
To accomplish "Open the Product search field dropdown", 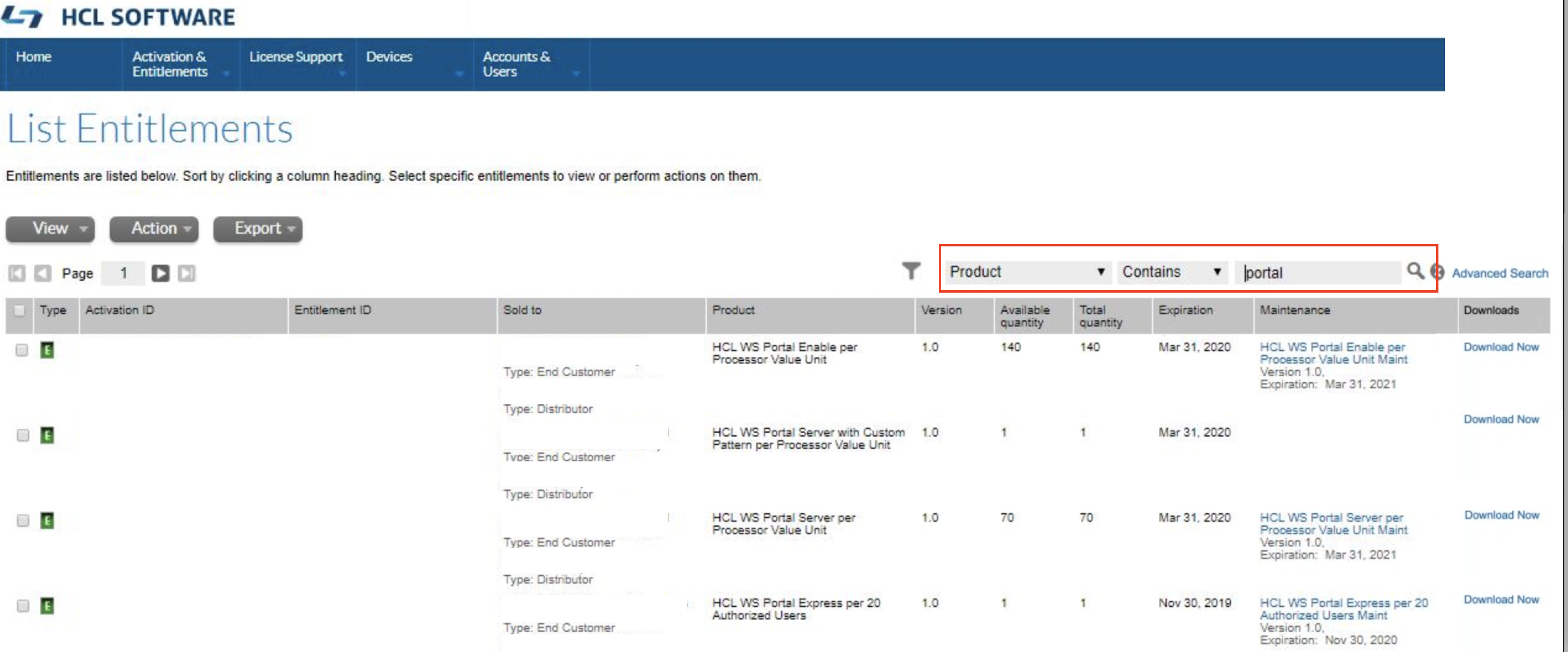I will (1027, 272).
